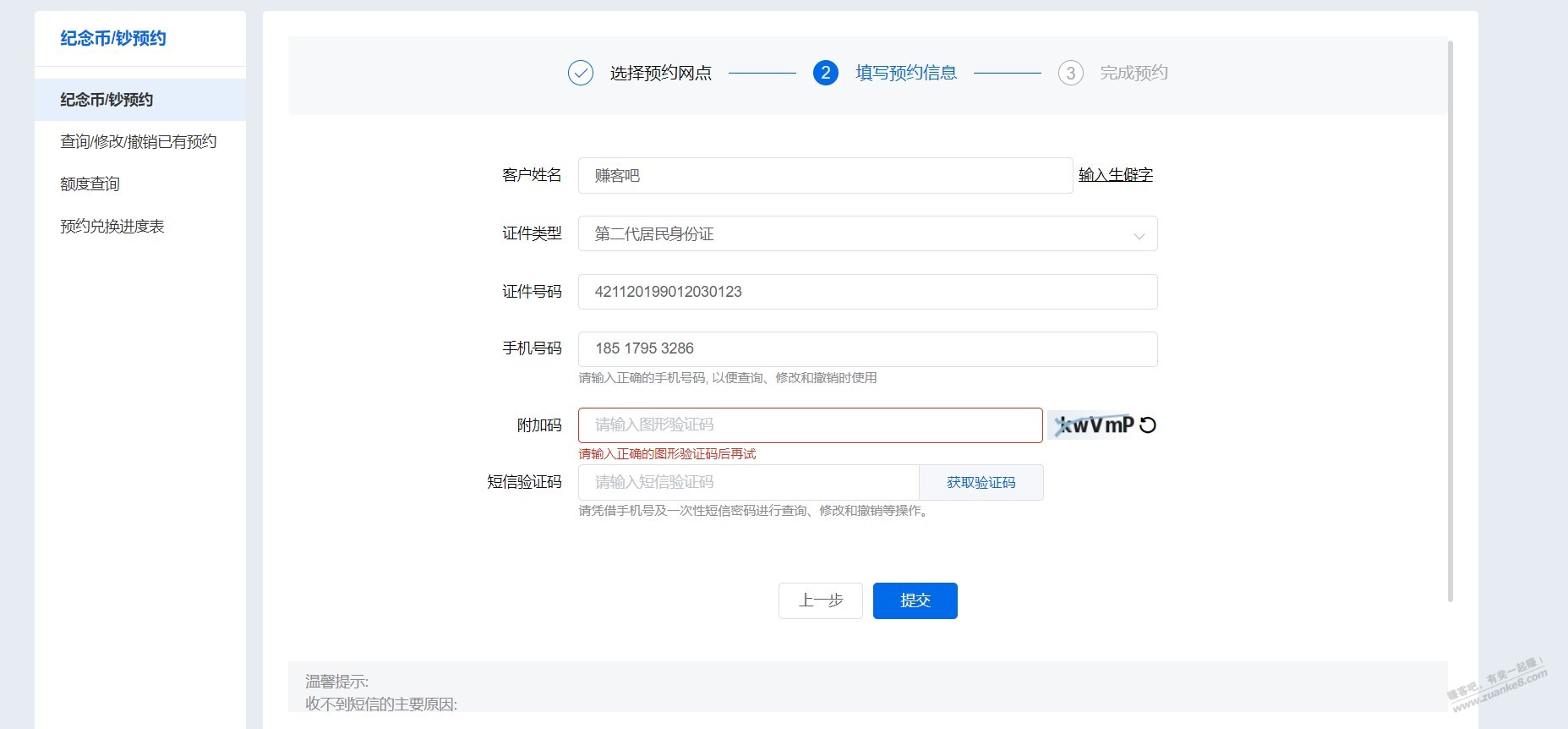Click the 完成预约 step label
Viewport: 1568px width, 729px height.
(1134, 74)
